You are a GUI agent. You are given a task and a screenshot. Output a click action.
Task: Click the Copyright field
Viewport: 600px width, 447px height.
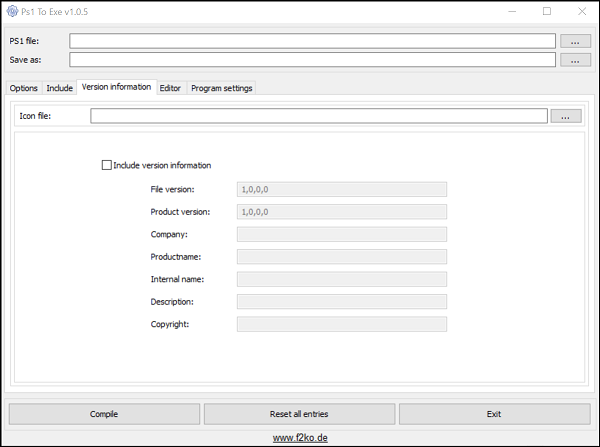(x=342, y=324)
